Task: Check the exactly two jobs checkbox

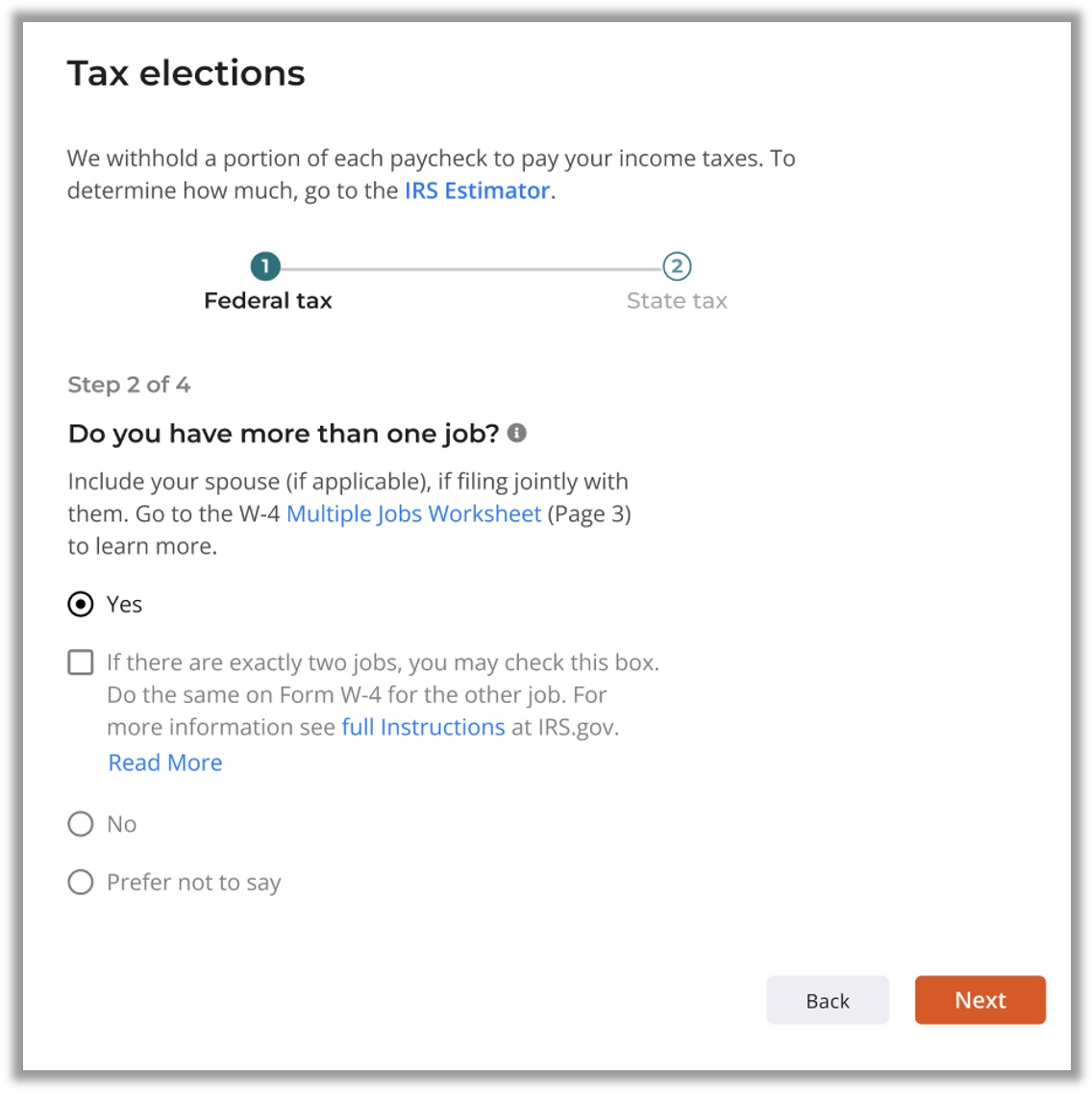Action: [81, 662]
